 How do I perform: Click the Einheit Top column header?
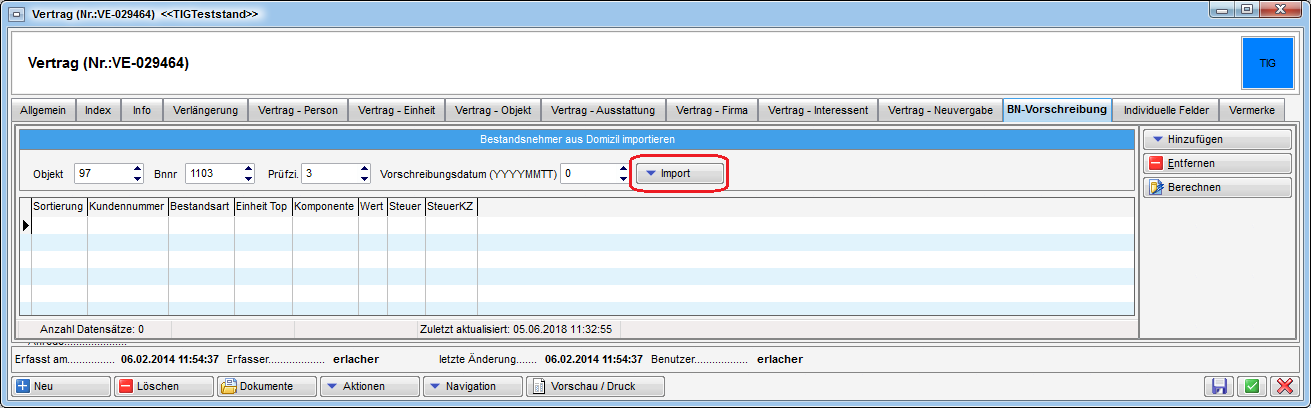tap(263, 206)
